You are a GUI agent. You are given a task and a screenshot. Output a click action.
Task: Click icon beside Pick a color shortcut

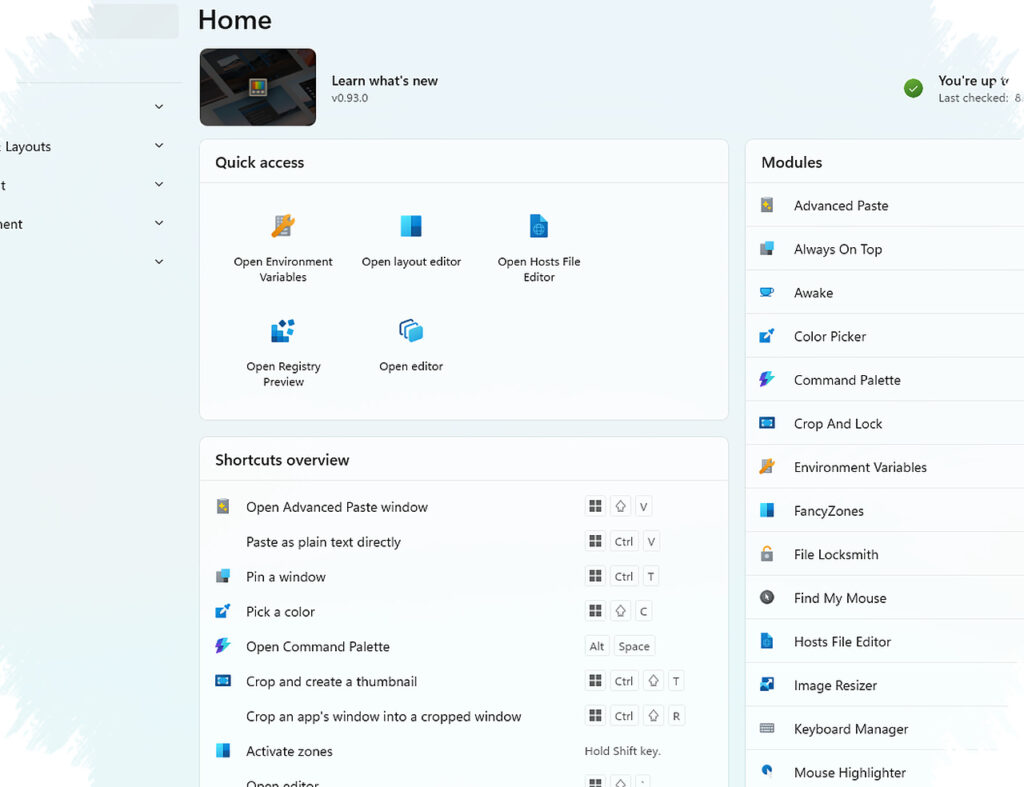pyautogui.click(x=223, y=611)
